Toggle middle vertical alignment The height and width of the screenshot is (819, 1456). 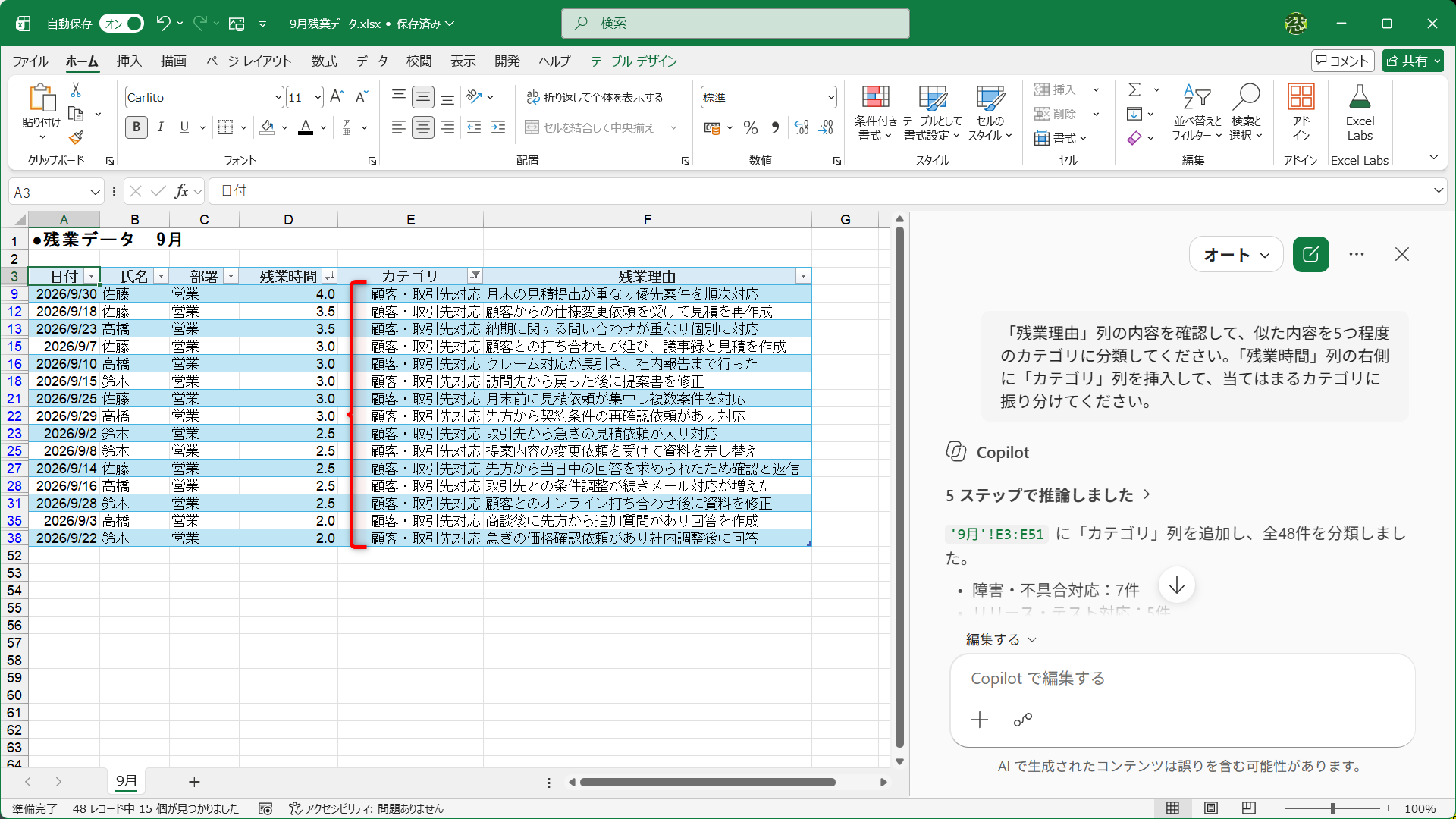point(423,97)
